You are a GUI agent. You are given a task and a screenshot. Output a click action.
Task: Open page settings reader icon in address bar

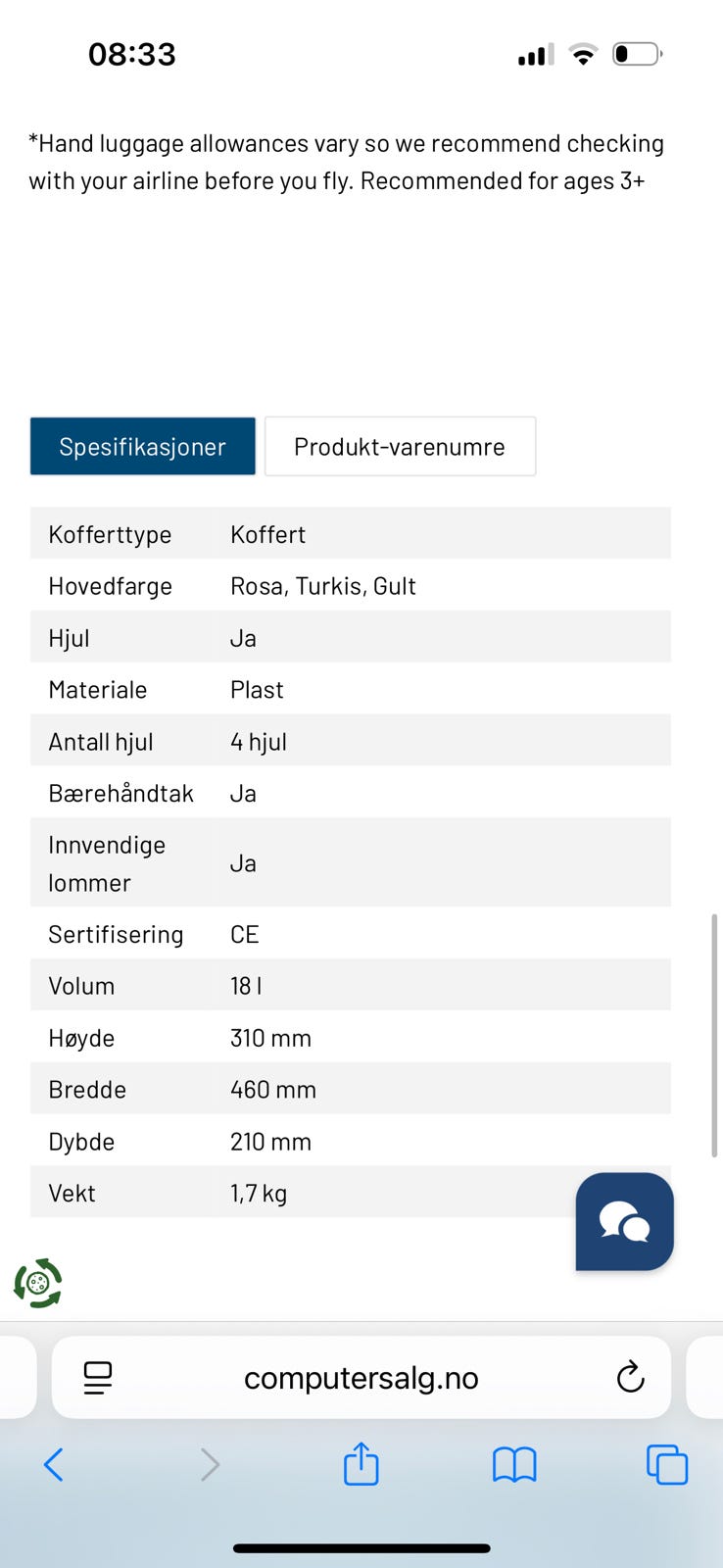coord(98,1377)
